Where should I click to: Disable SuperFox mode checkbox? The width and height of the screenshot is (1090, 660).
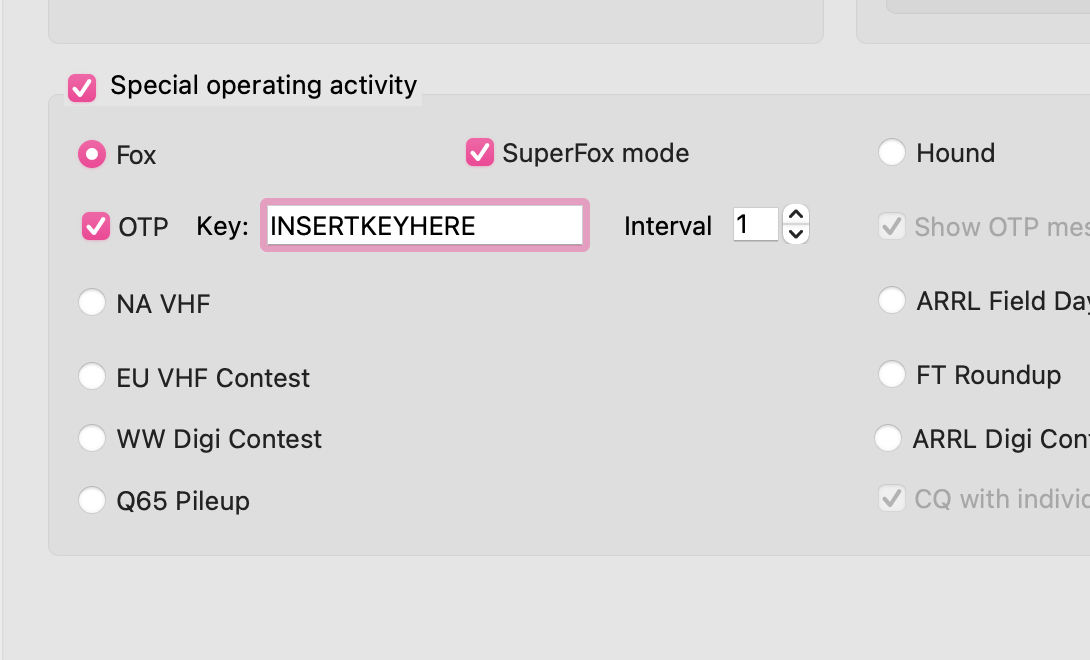click(x=480, y=152)
